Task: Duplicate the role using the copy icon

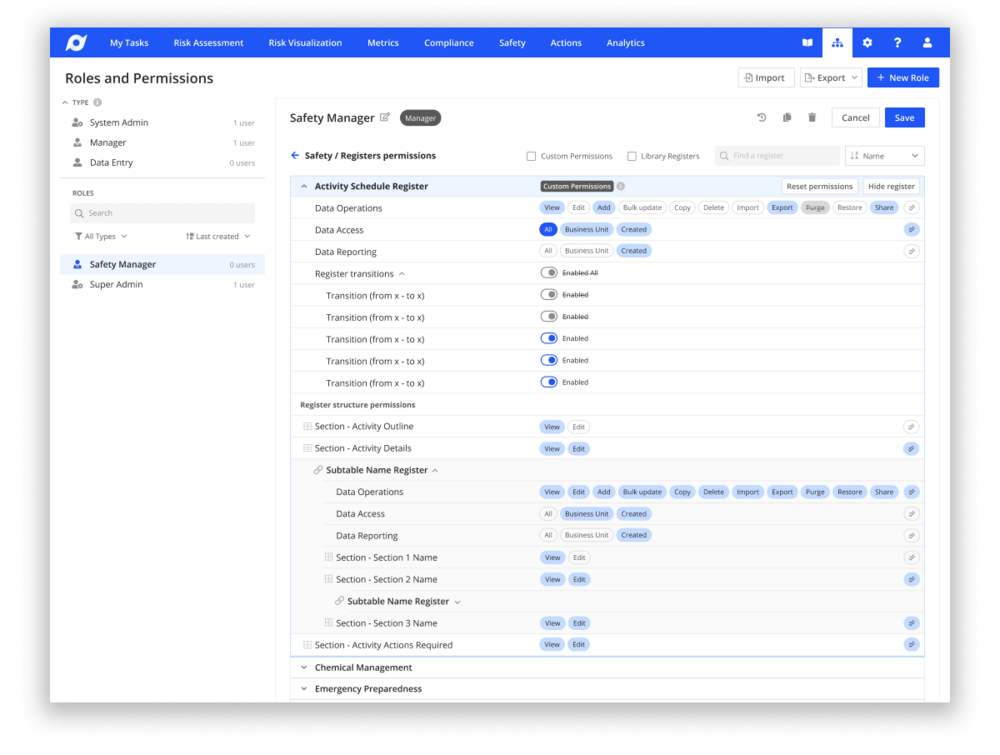Action: coord(787,117)
